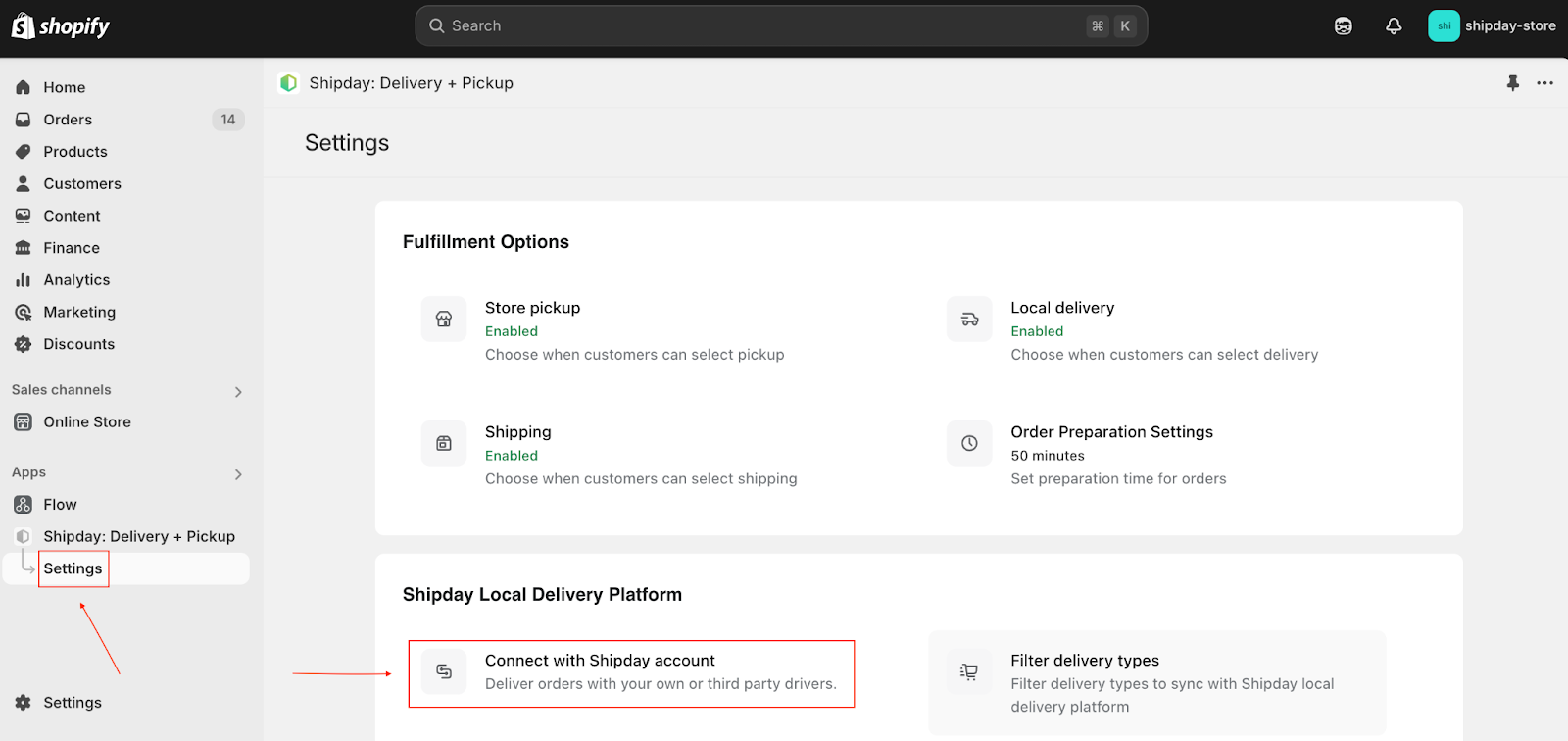The width and height of the screenshot is (1568, 741).
Task: Click the Connect with Shipday link icon
Action: click(444, 671)
